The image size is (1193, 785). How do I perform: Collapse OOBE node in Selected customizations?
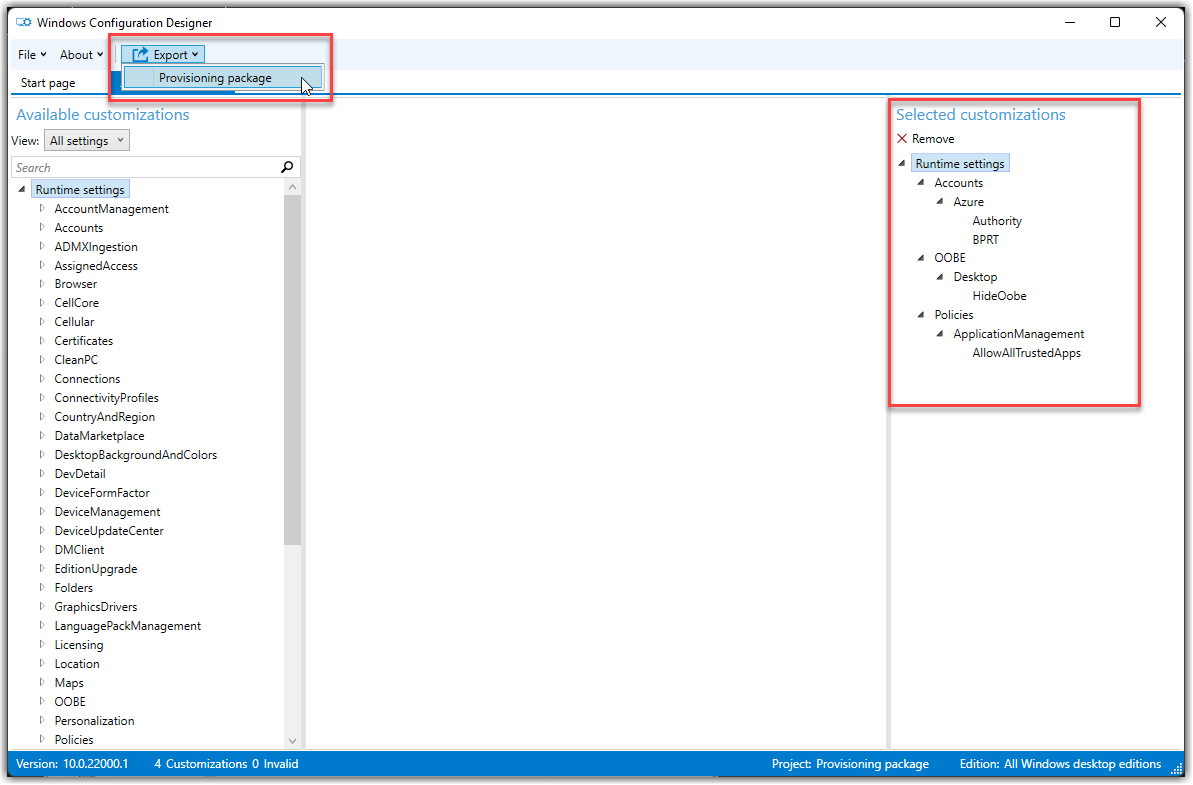click(921, 258)
